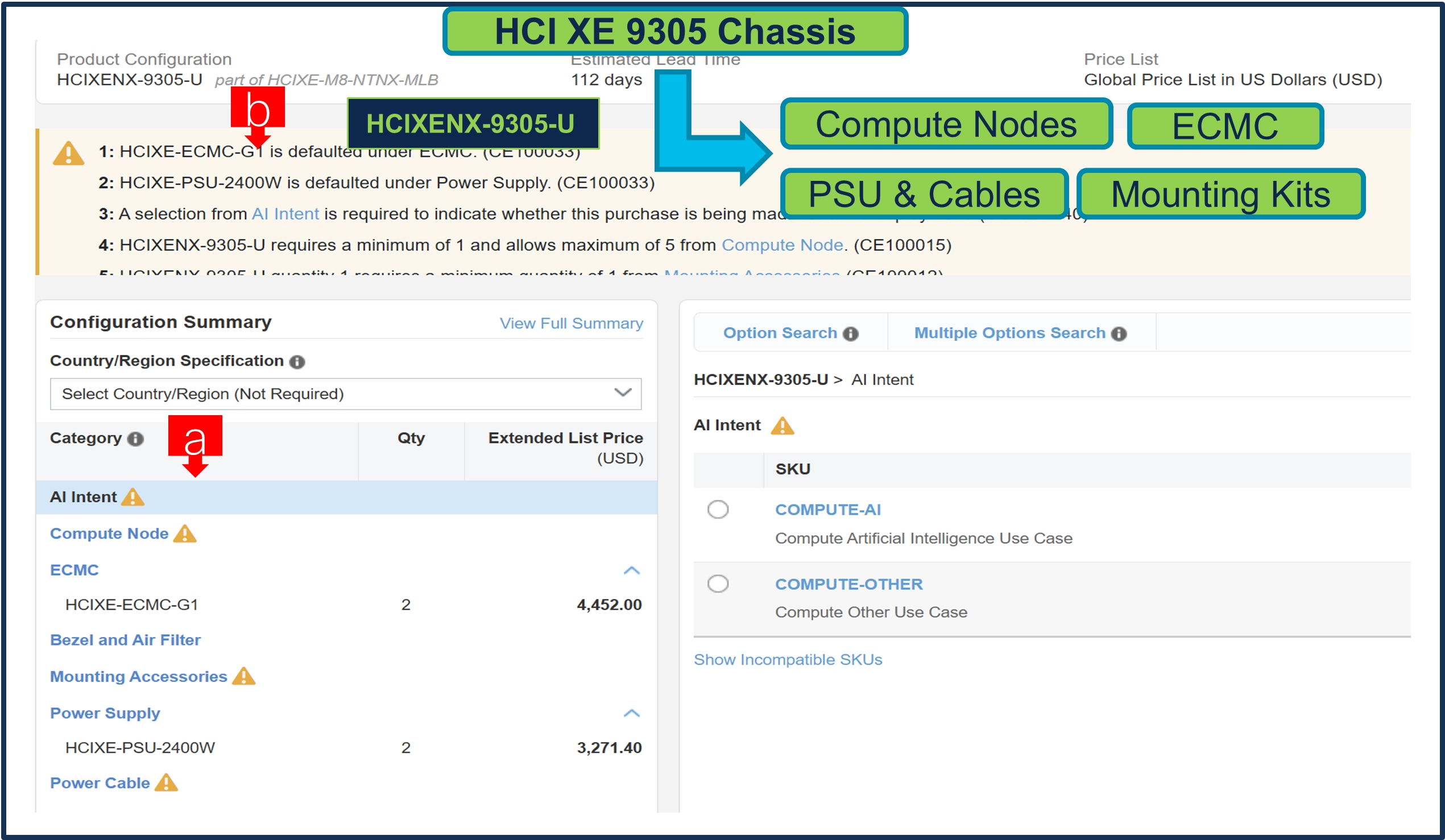Viewport: 1445px width, 840px height.
Task: Select Bezel and Air Filter category
Action: 126,640
